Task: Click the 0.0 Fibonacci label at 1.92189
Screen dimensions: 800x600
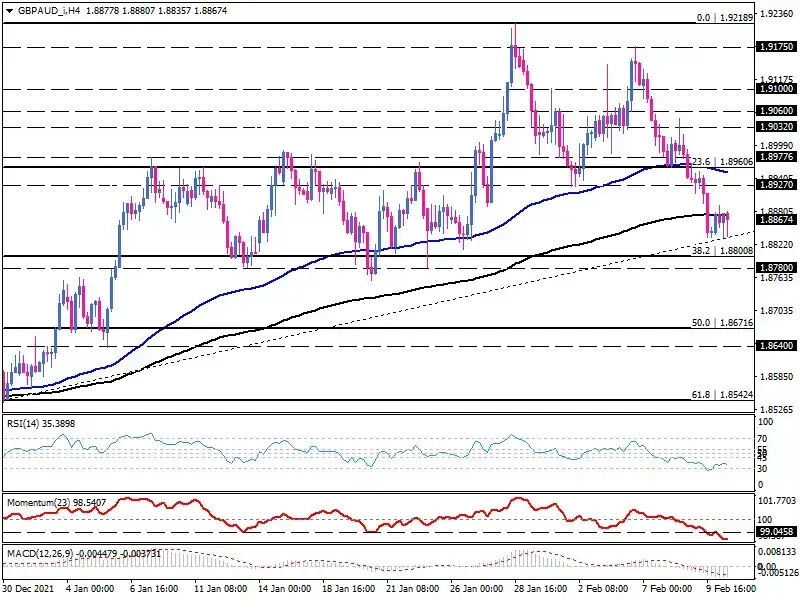Action: click(x=724, y=18)
